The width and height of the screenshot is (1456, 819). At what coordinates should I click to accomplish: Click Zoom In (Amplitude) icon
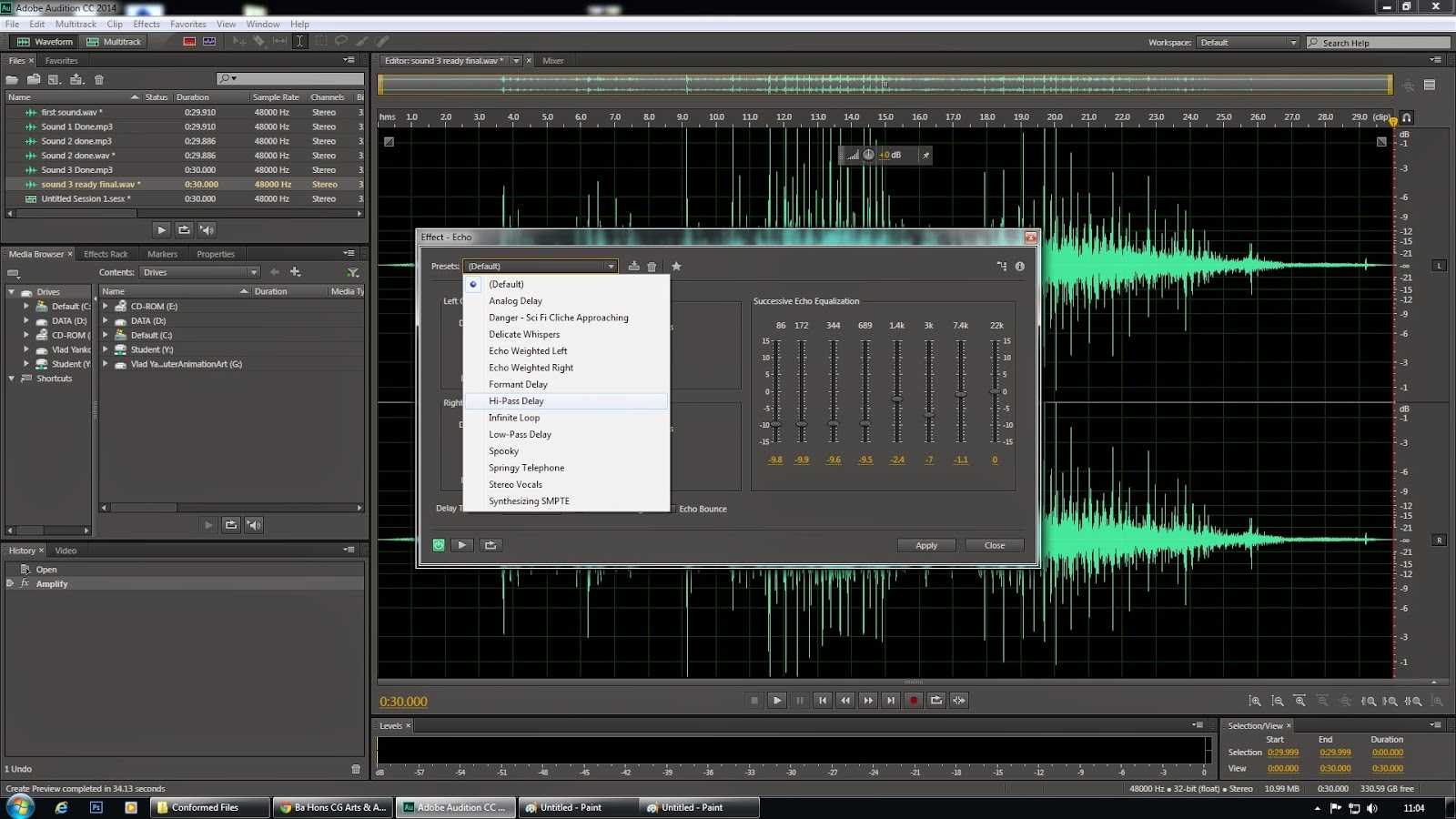(x=1255, y=701)
